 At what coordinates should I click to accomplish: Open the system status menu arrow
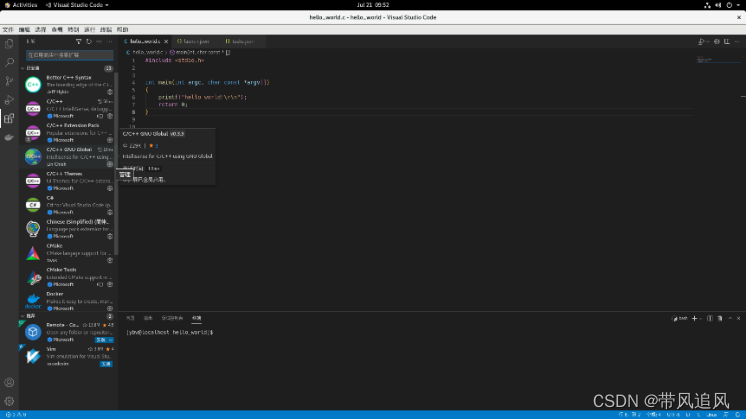[x=740, y=5]
